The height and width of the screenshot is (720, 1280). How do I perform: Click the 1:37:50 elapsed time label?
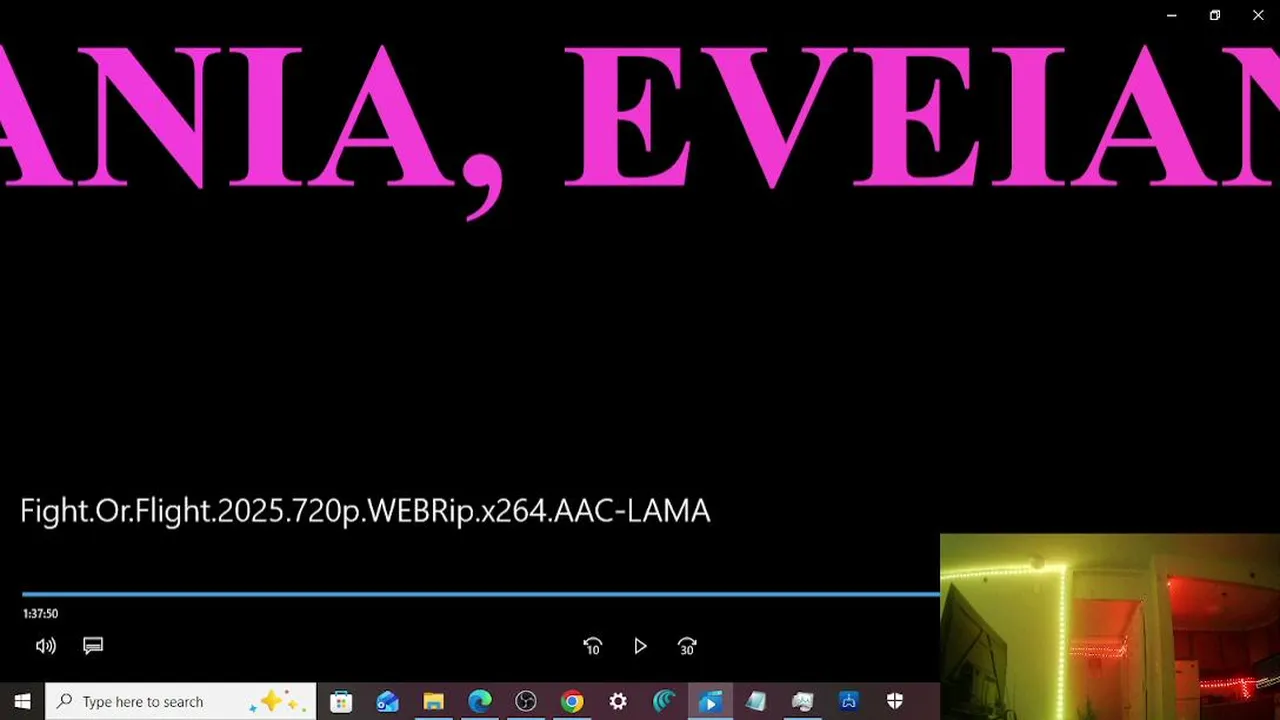(x=41, y=614)
